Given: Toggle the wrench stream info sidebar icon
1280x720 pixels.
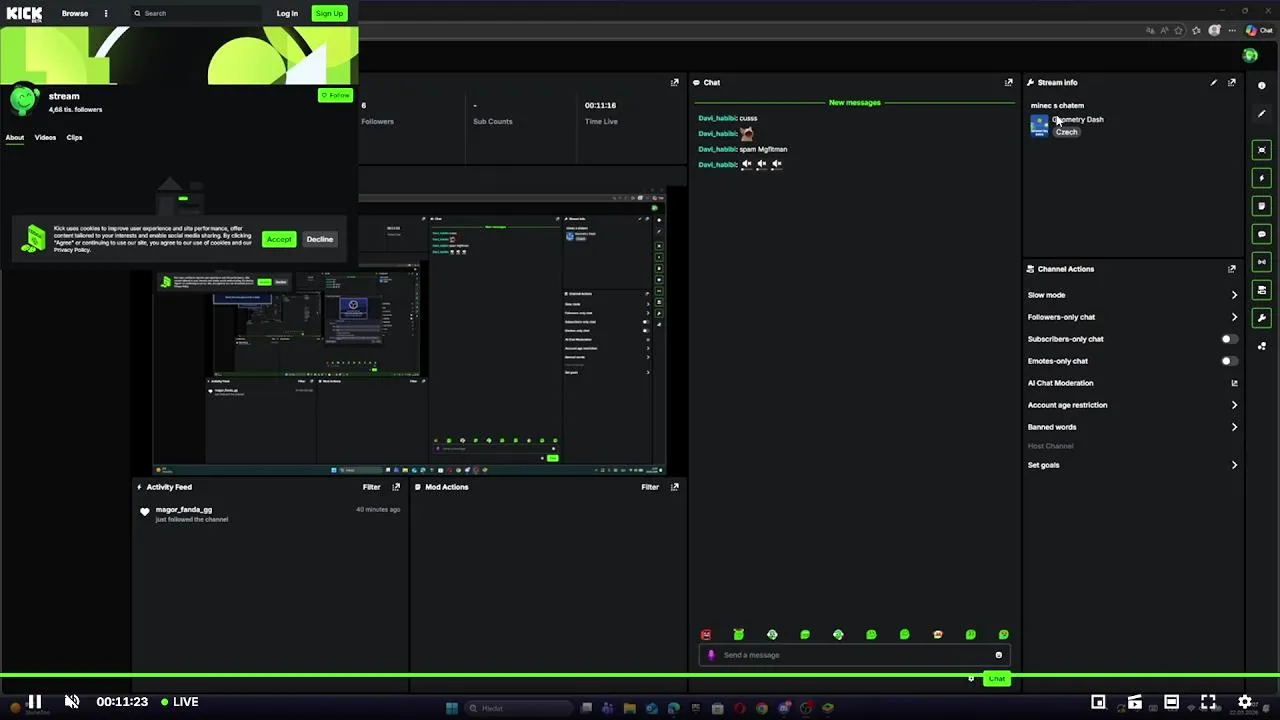Looking at the screenshot, I should (x=1262, y=318).
